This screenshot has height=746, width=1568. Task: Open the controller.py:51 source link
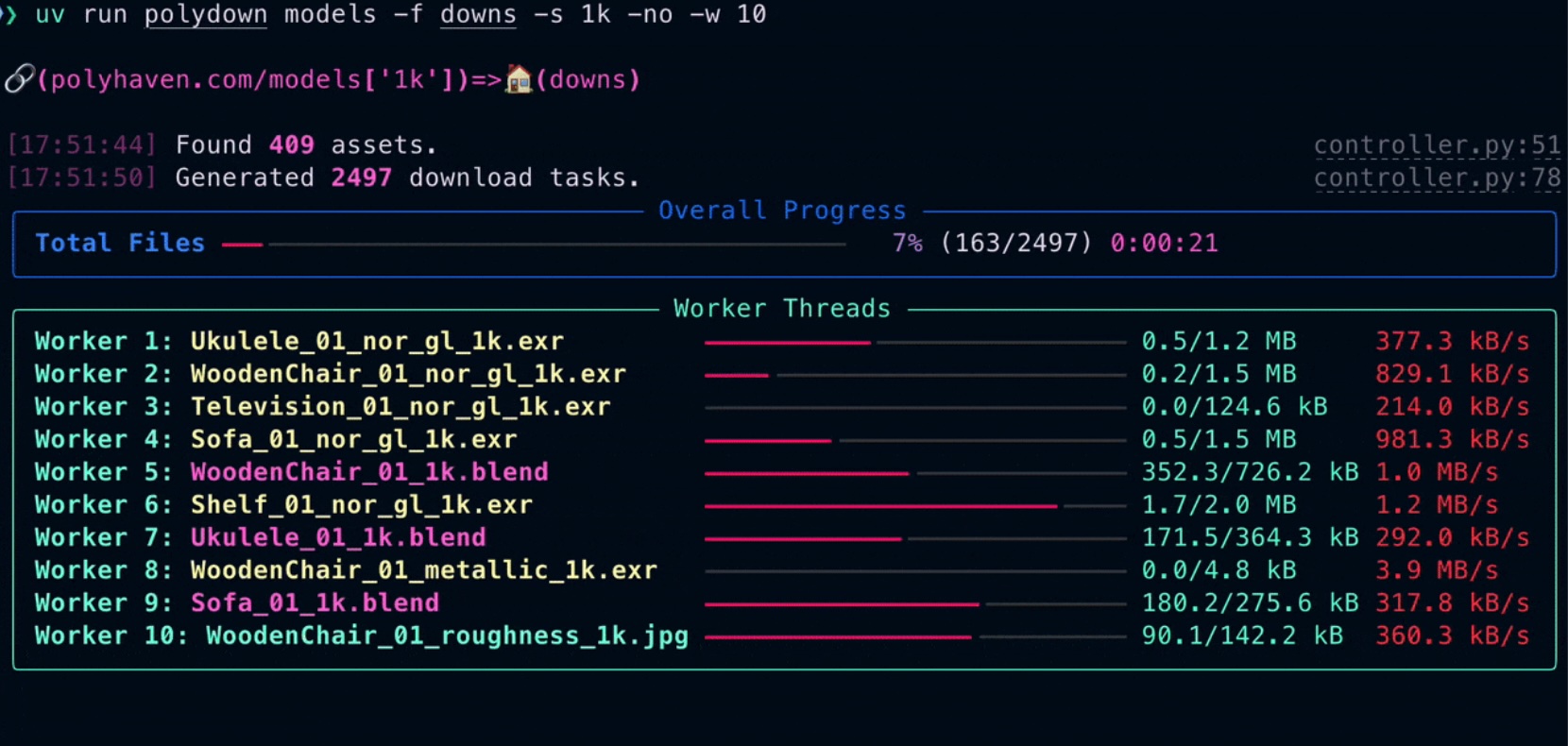[1437, 145]
